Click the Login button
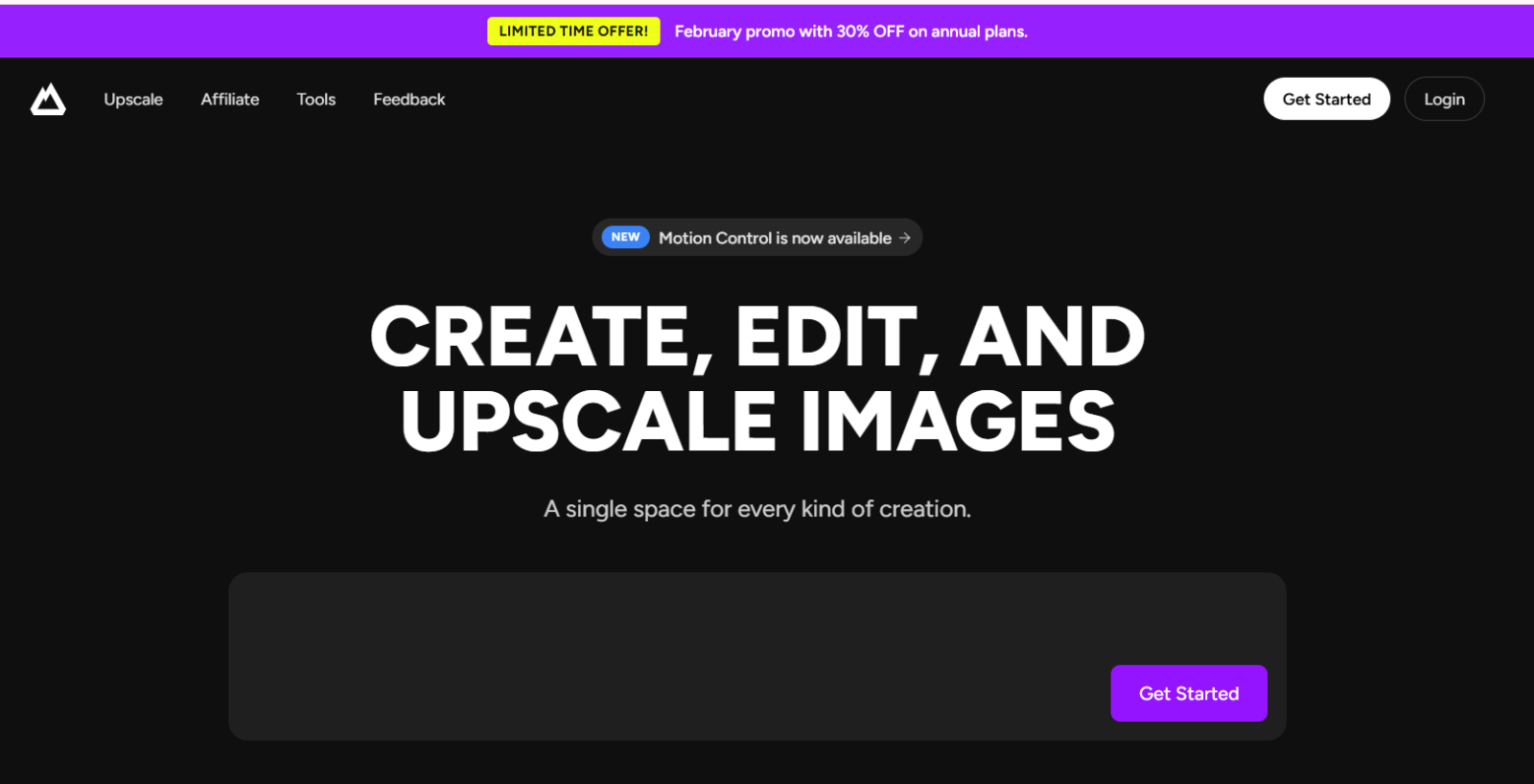This screenshot has width=1534, height=784. (1444, 100)
